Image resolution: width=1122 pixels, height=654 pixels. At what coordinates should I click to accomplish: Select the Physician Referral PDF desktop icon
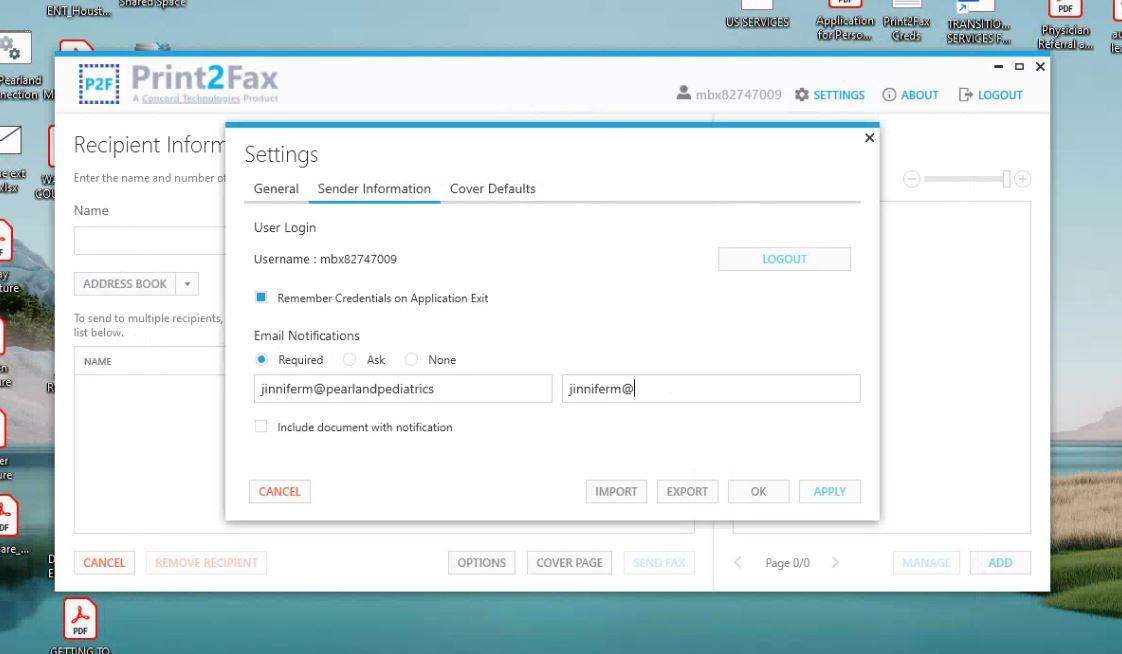click(1065, 25)
